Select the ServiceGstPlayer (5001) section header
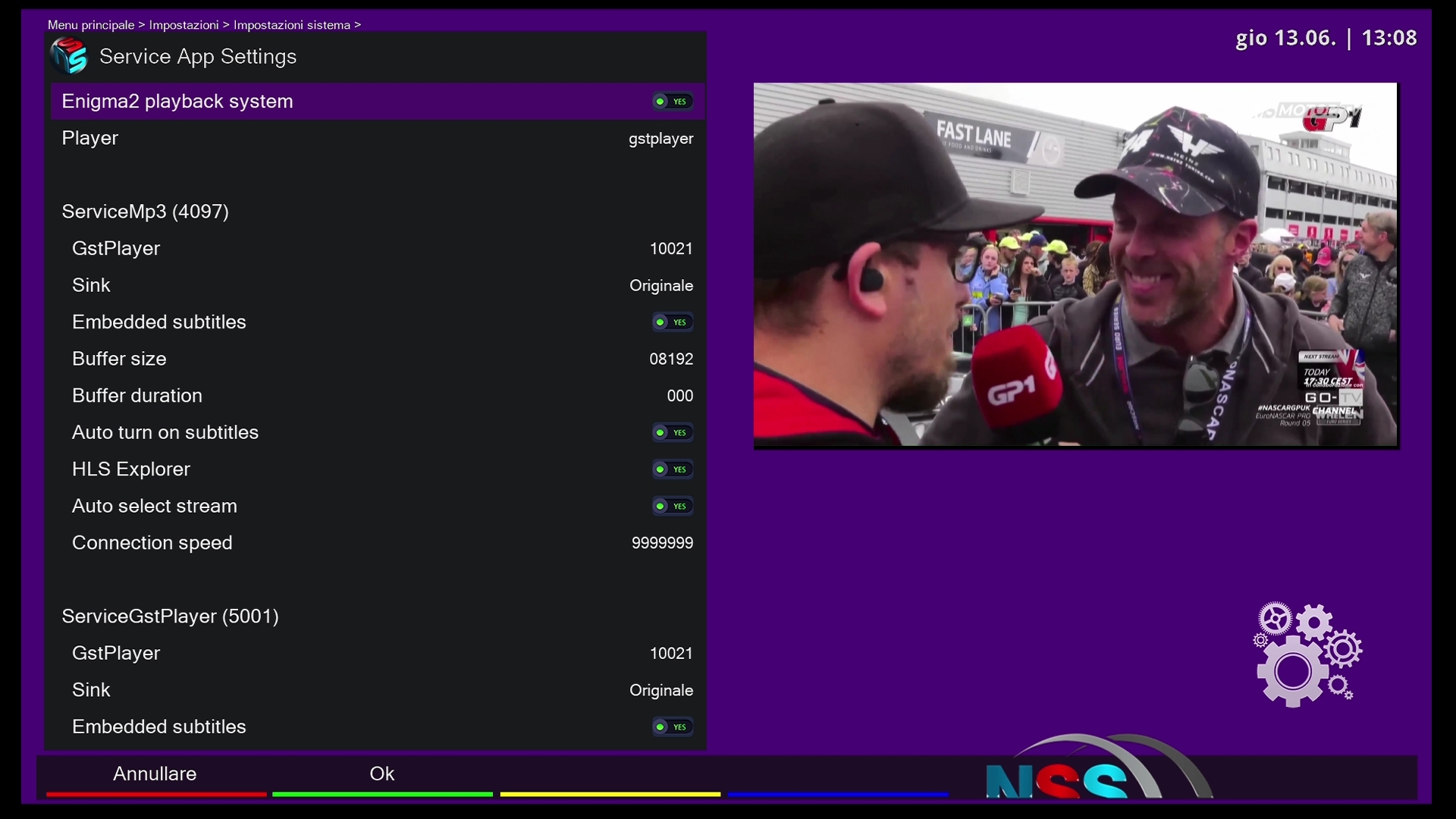 170,617
